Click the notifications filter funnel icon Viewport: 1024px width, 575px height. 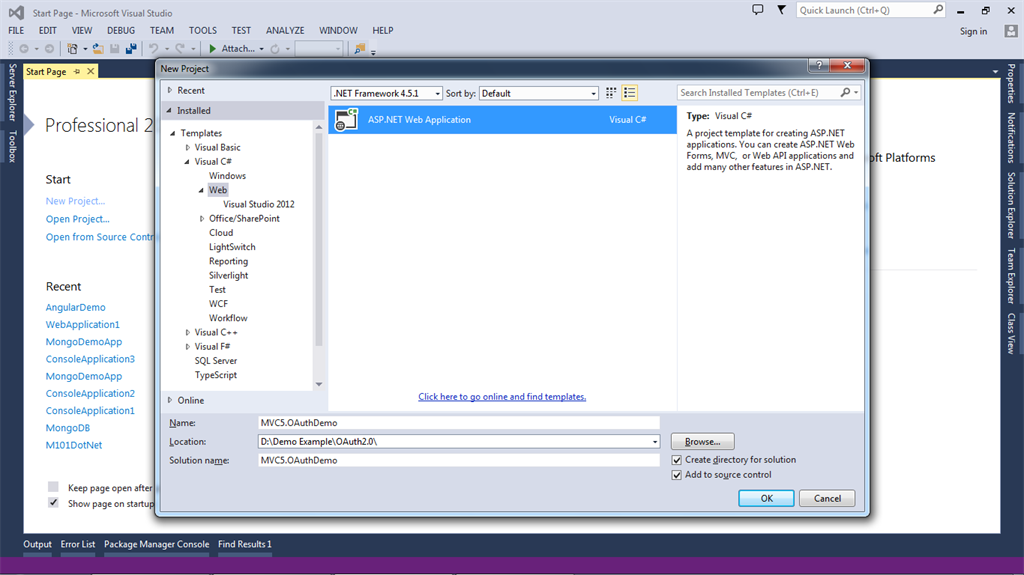pyautogui.click(x=781, y=10)
